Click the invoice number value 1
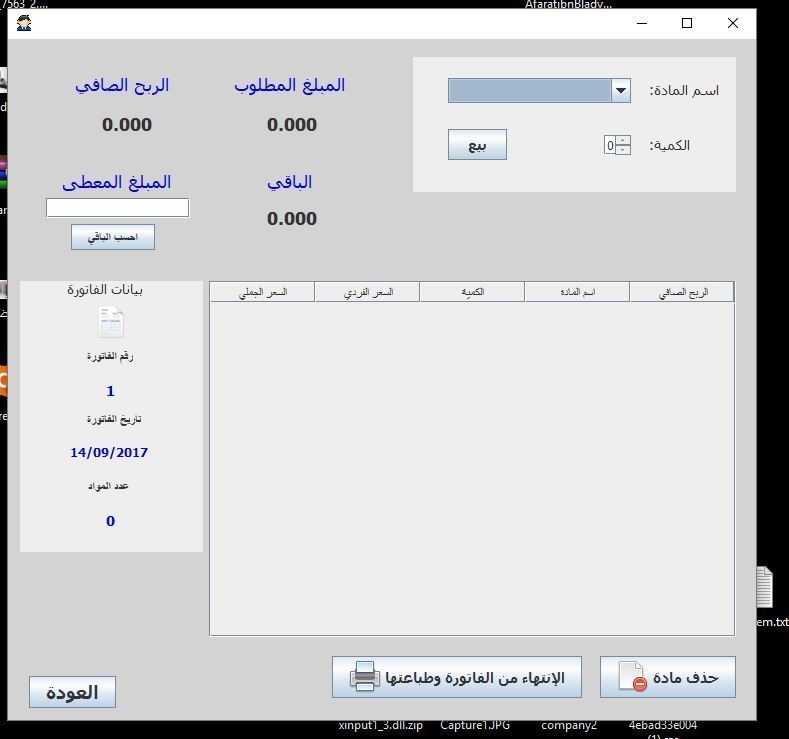 click(x=110, y=391)
